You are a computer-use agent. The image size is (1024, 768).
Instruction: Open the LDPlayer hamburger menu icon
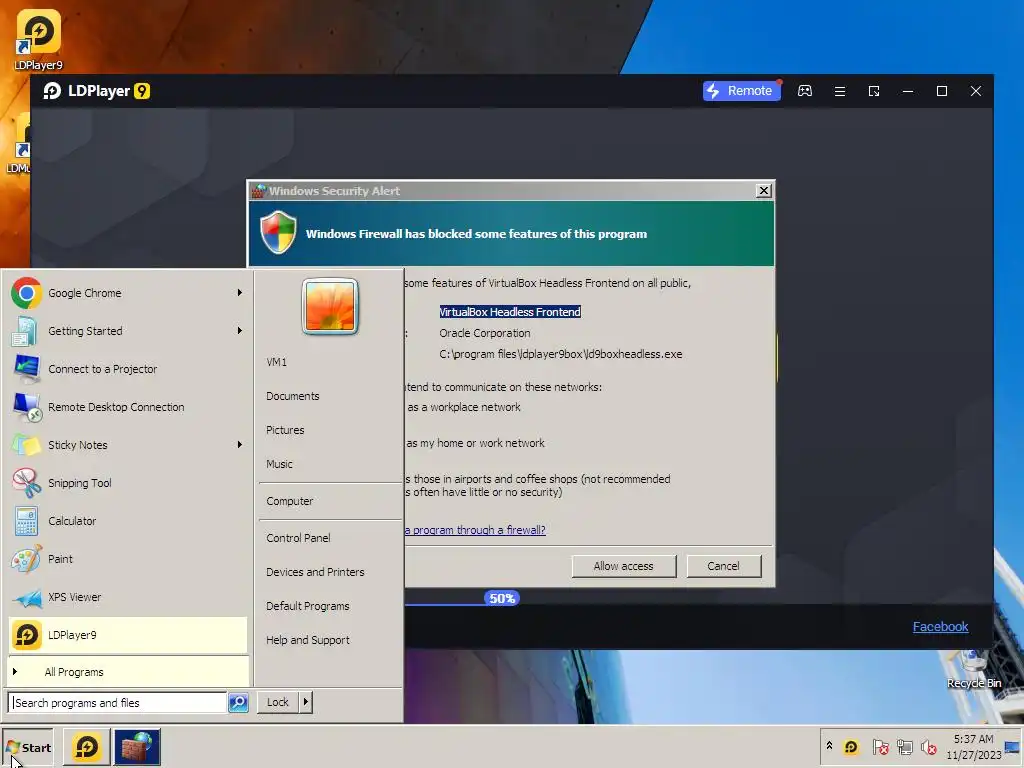click(x=840, y=91)
